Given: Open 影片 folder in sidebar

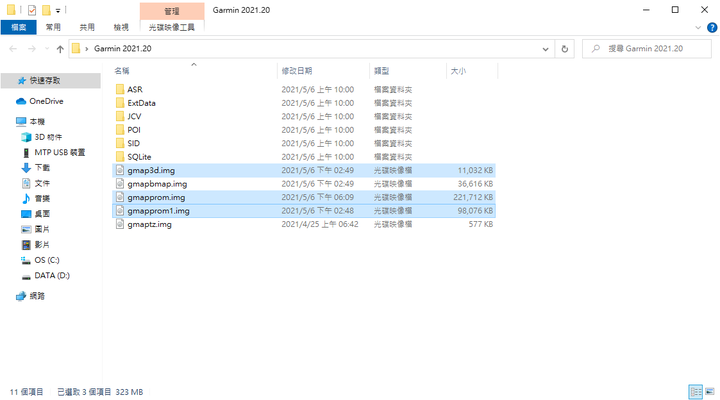Looking at the screenshot, I should [x=42, y=244].
